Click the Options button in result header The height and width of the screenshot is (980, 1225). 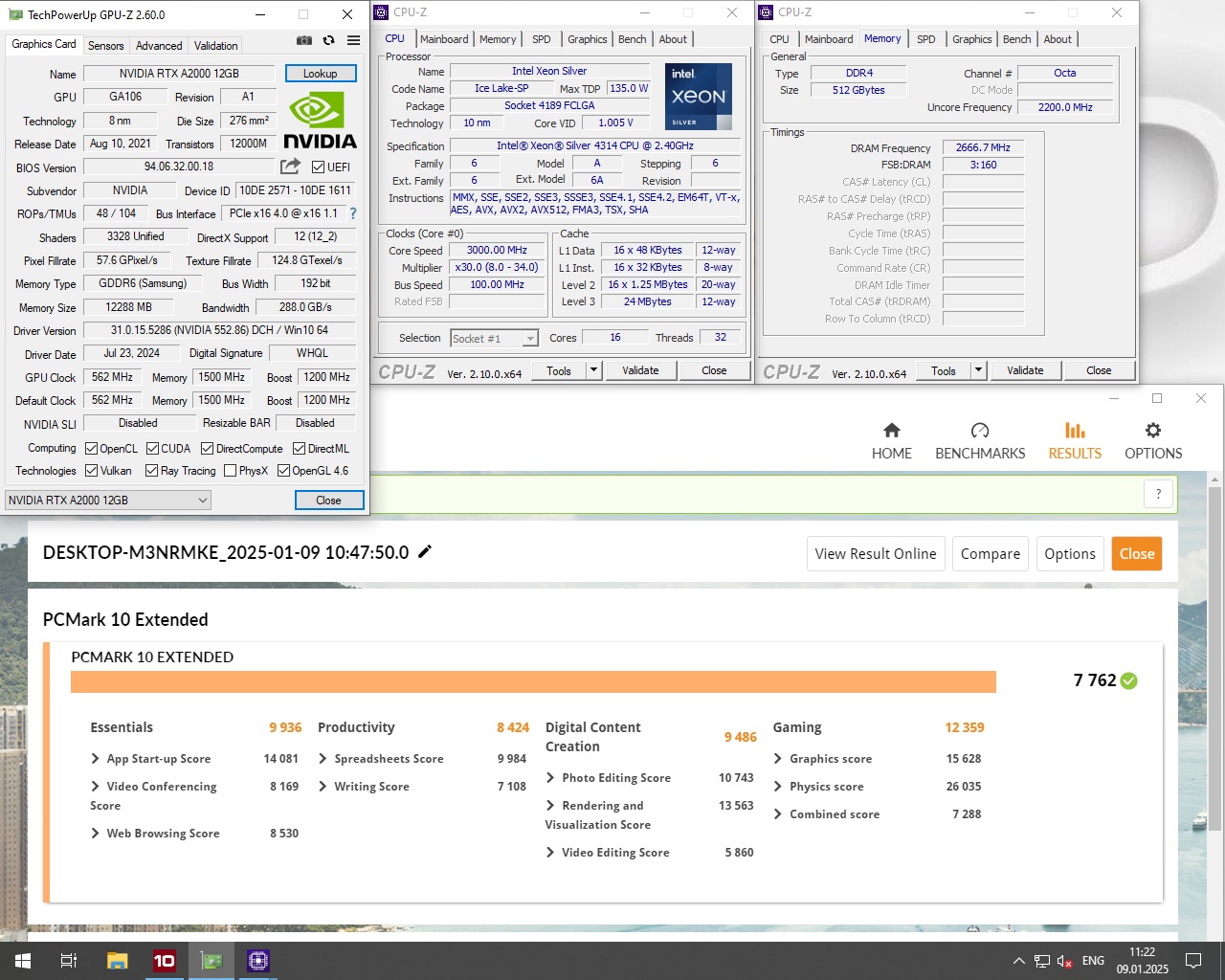(x=1070, y=553)
